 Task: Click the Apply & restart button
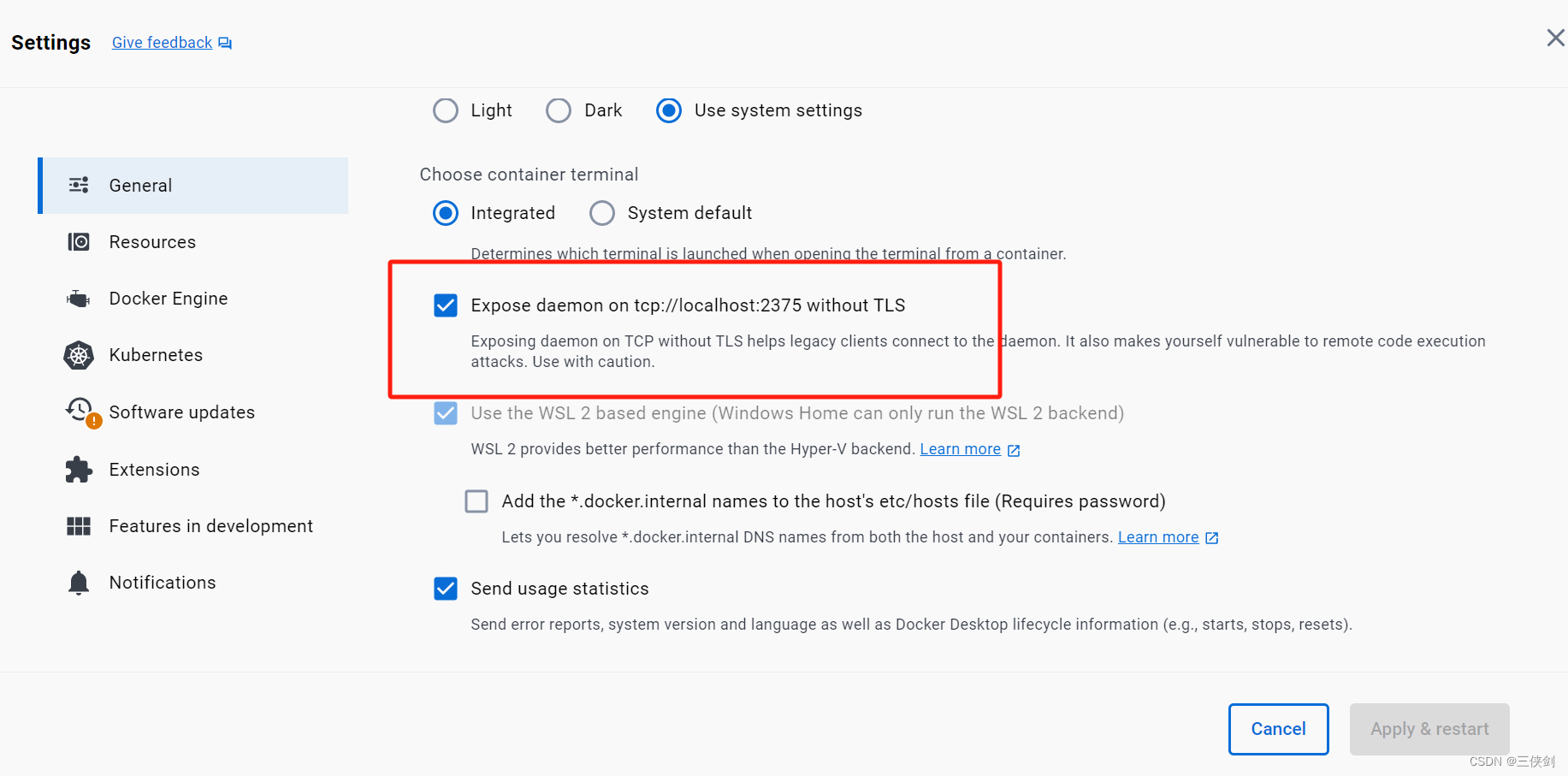[x=1429, y=729]
